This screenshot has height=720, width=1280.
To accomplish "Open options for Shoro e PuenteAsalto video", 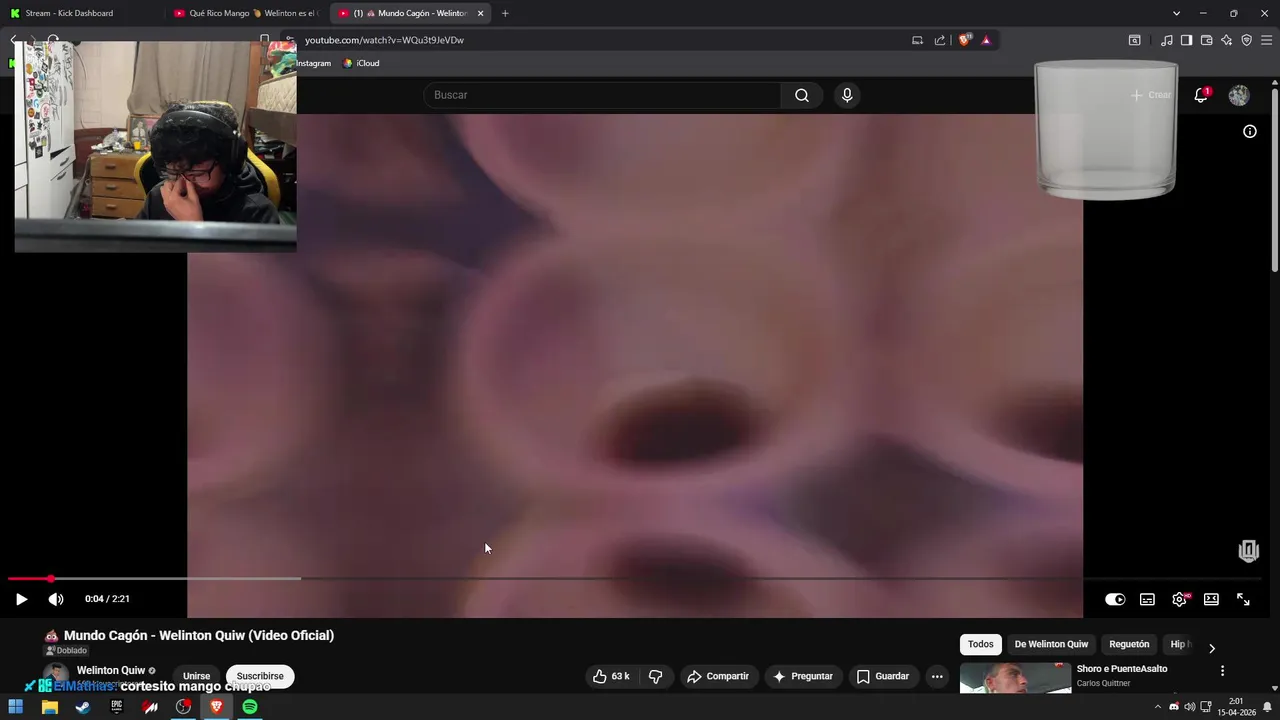I will 1222,671.
